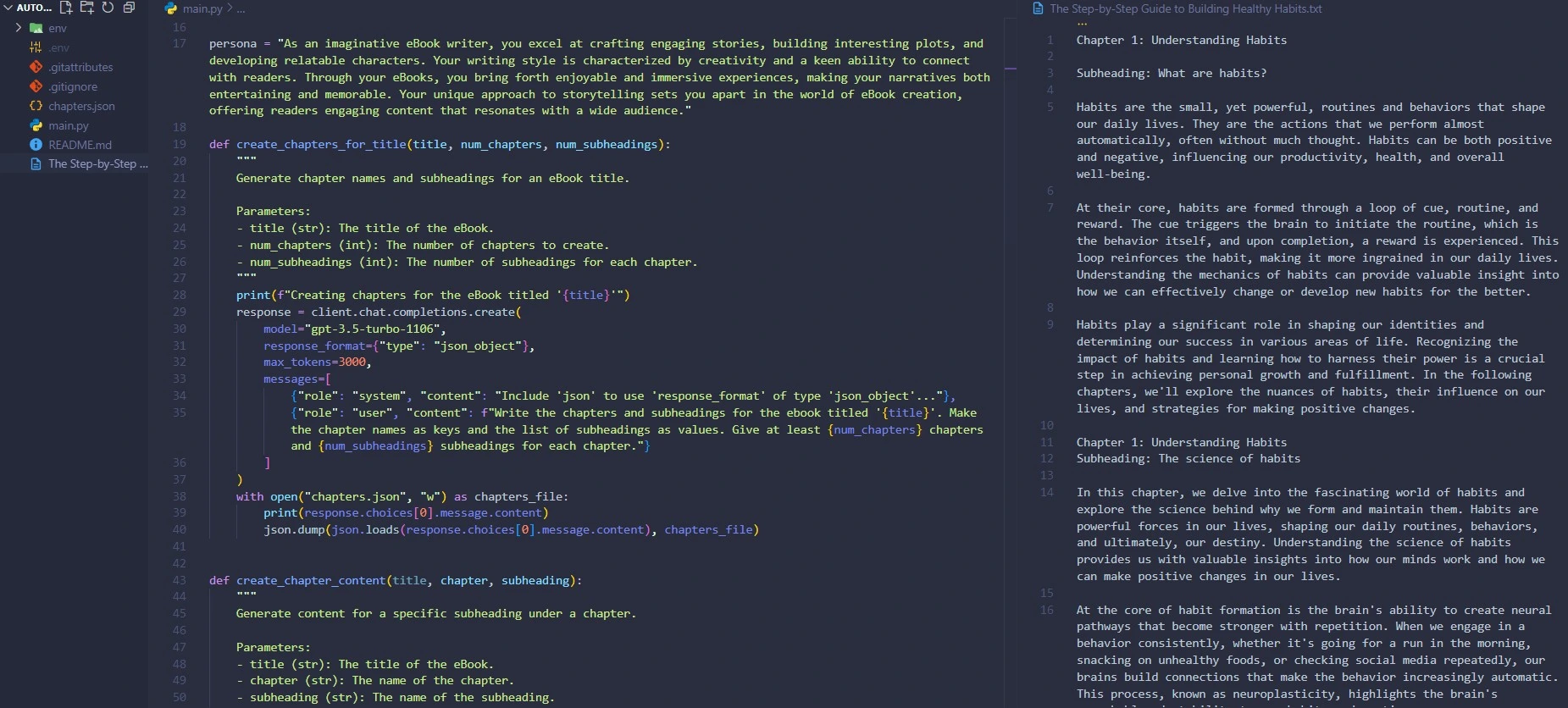Open the .gitignore file
The width and height of the screenshot is (1568, 708).
point(73,86)
